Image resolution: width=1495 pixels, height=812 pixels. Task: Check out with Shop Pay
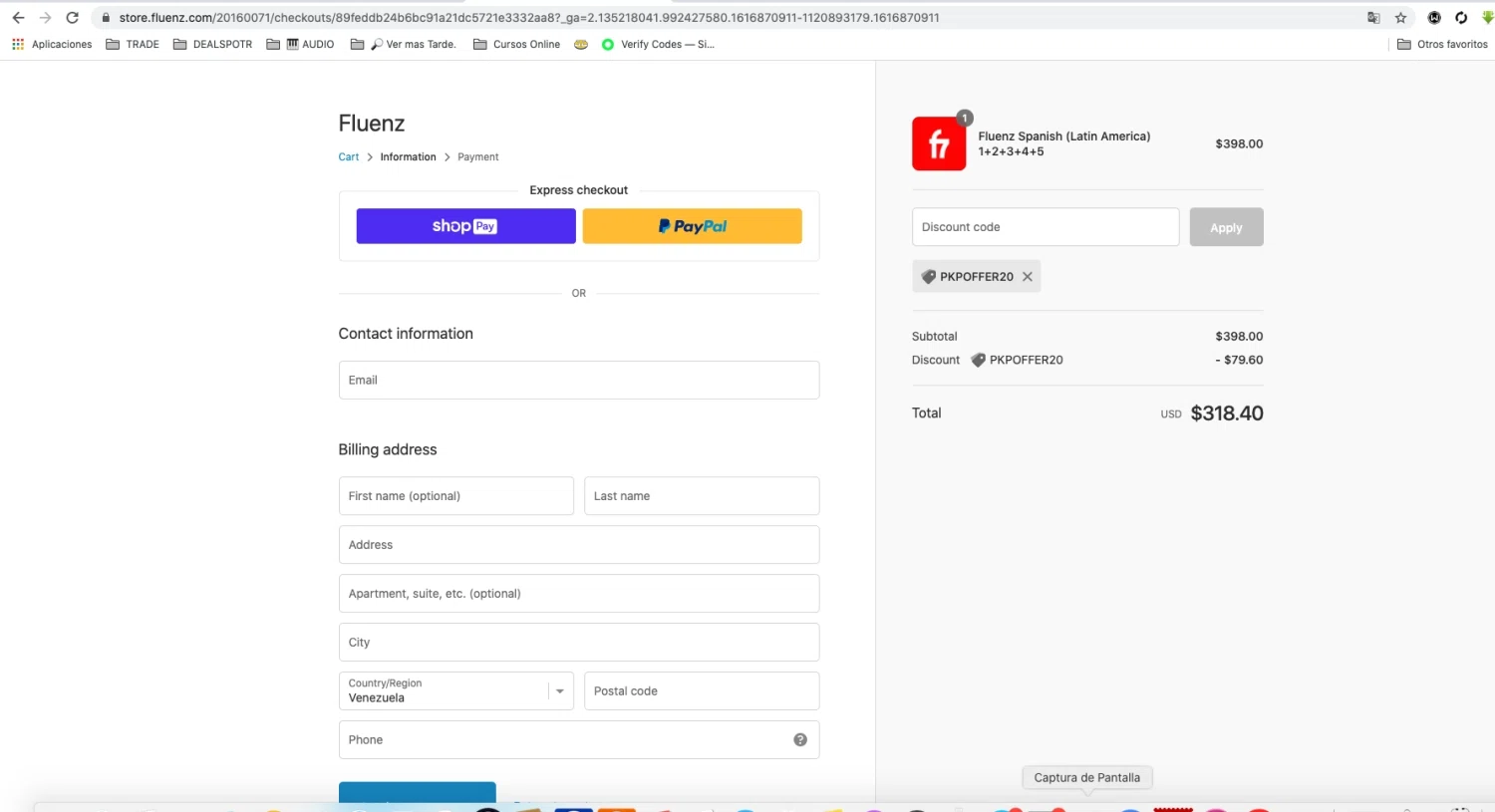tap(465, 226)
